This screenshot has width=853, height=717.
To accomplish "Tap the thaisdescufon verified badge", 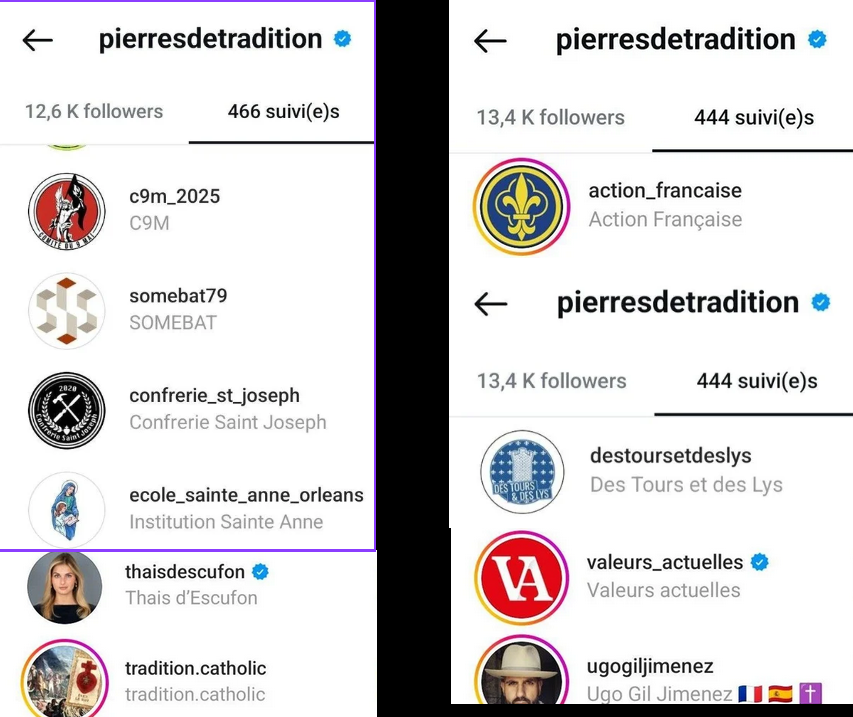I will pyautogui.click(x=261, y=572).
